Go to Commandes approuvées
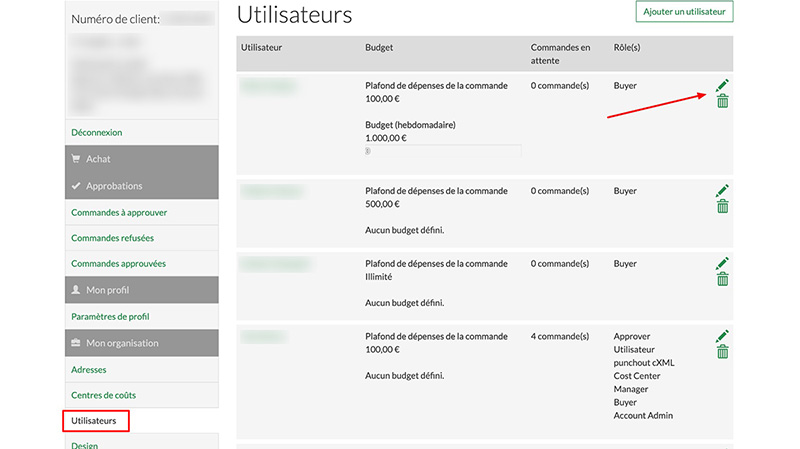Image resolution: width=800 pixels, height=449 pixels. pyautogui.click(x=118, y=264)
